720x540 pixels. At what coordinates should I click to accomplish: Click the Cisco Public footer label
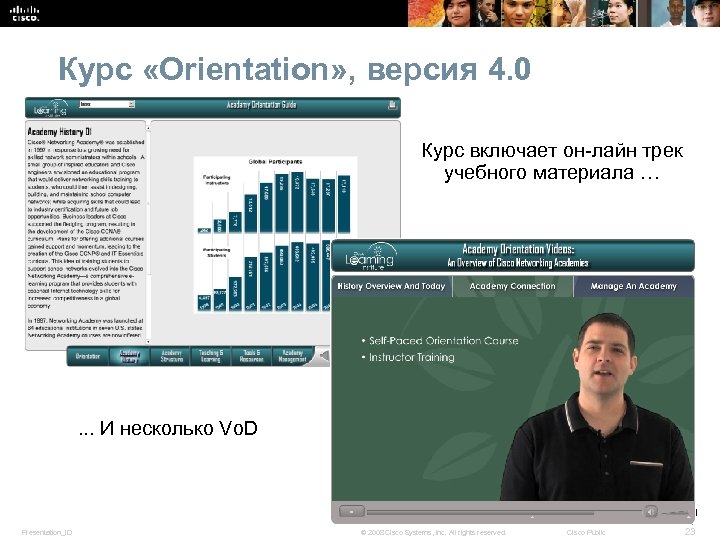click(x=585, y=533)
